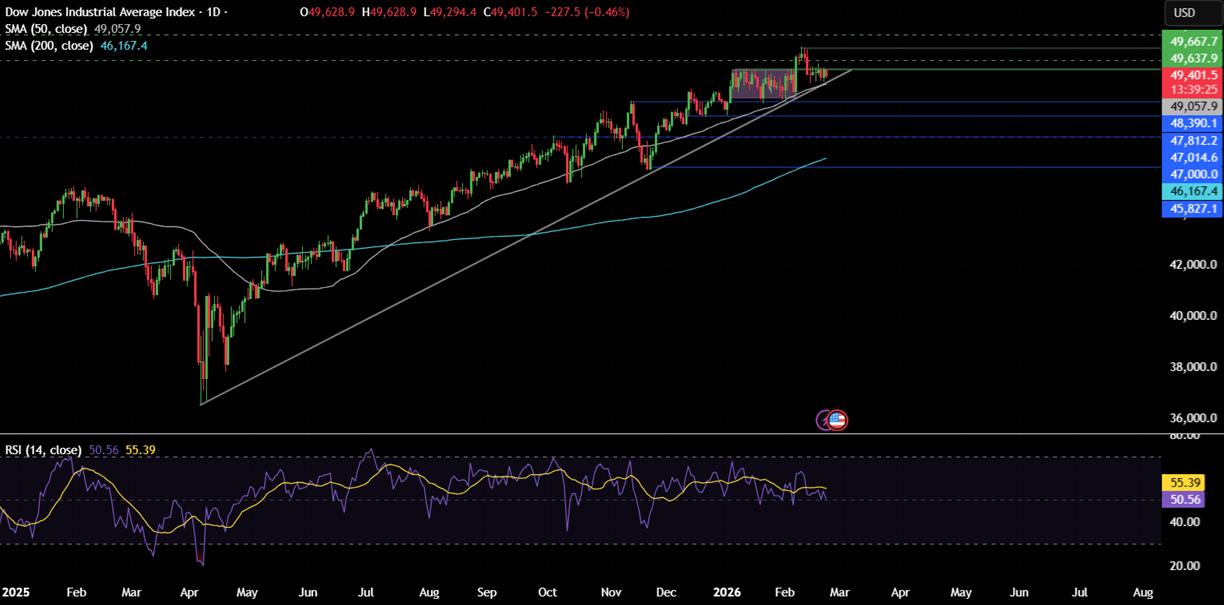Click the US flag economic event icon
Image resolution: width=1224 pixels, height=605 pixels.
pyautogui.click(x=838, y=420)
